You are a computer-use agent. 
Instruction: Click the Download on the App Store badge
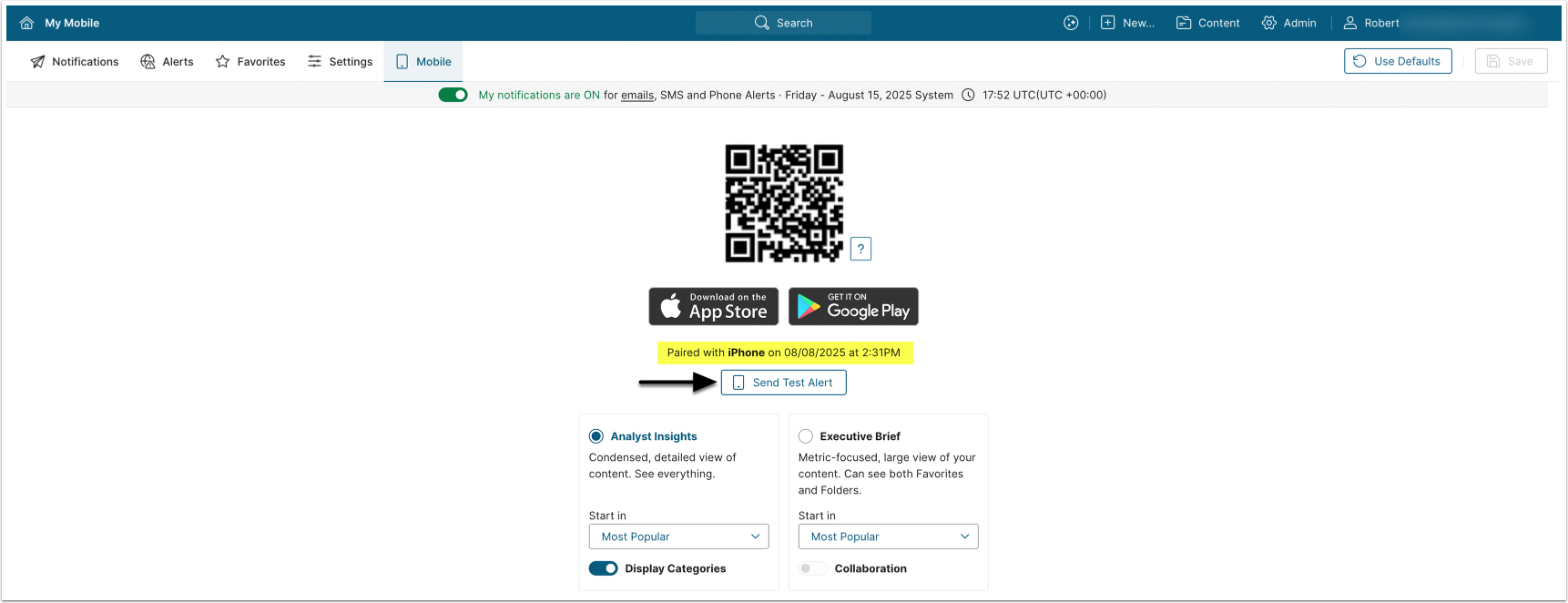pyautogui.click(x=713, y=307)
